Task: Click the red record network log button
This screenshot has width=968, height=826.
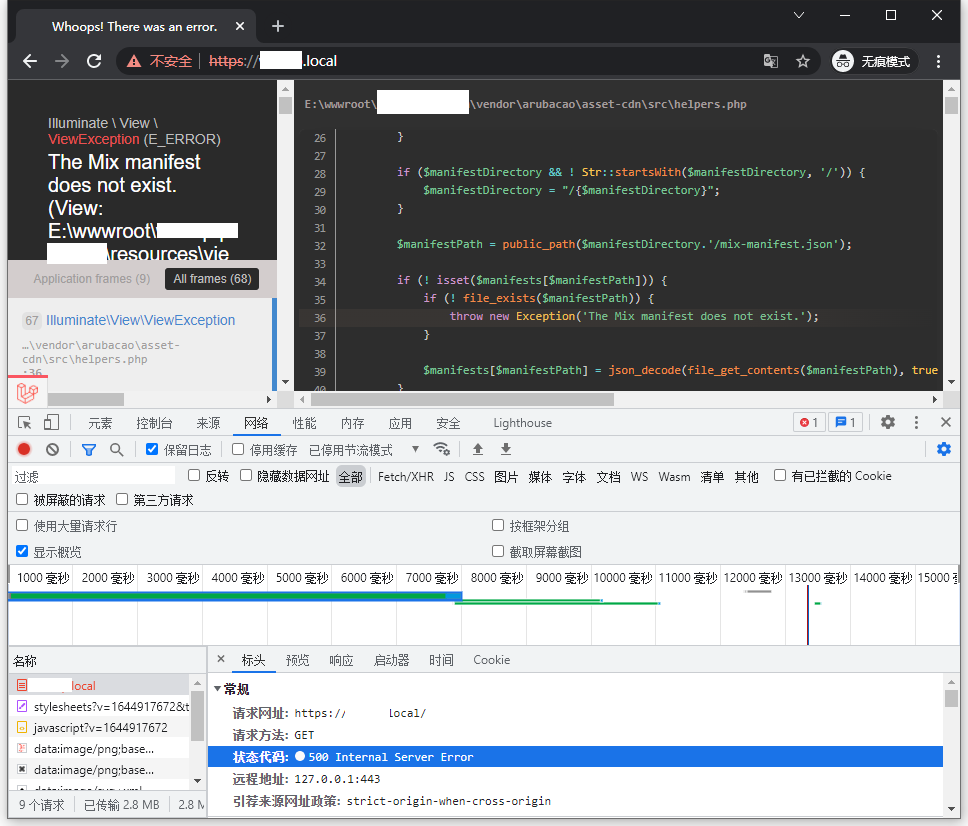Action: click(24, 450)
